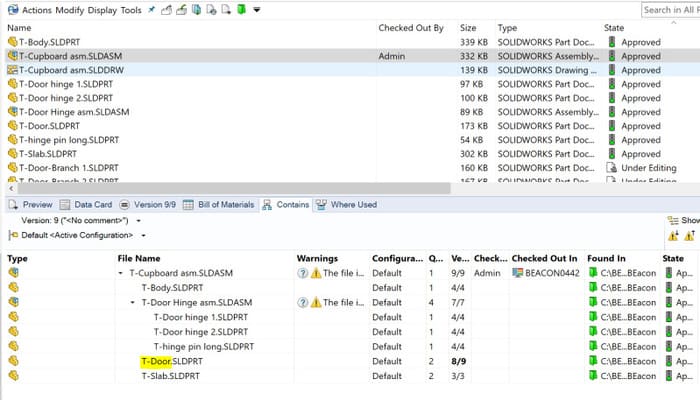Switch to the Data Card tab
This screenshot has height=400, width=700.
(x=86, y=204)
